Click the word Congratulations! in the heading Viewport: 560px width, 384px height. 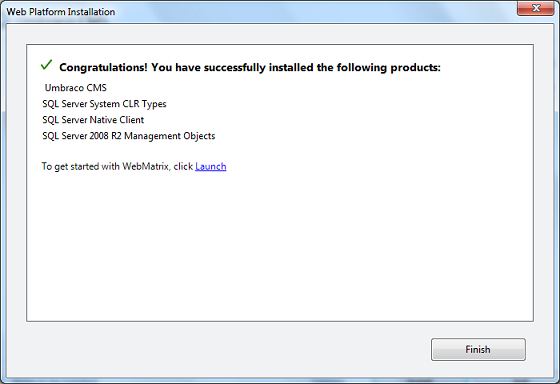(103, 68)
